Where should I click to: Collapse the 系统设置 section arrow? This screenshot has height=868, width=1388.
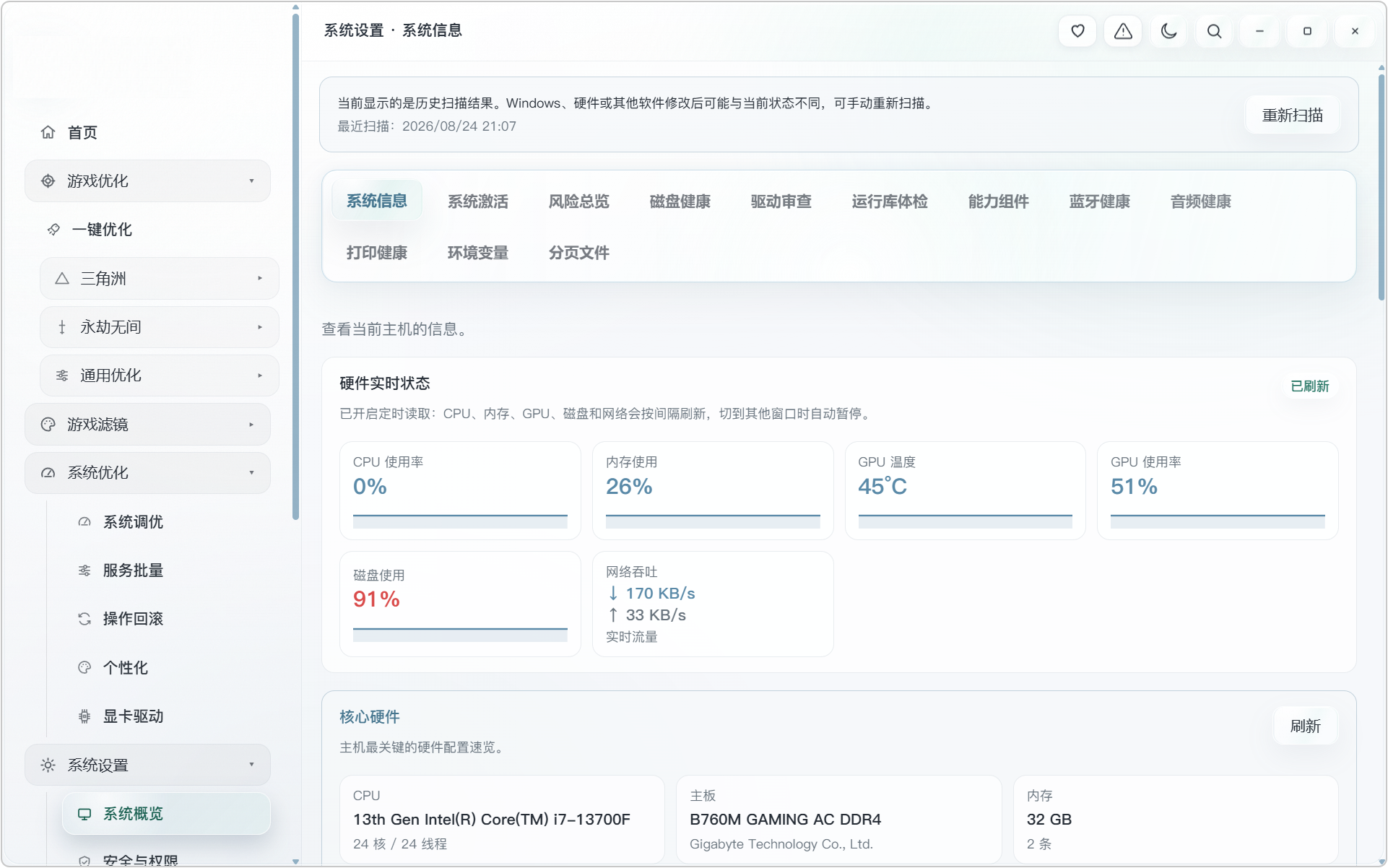pyautogui.click(x=251, y=765)
